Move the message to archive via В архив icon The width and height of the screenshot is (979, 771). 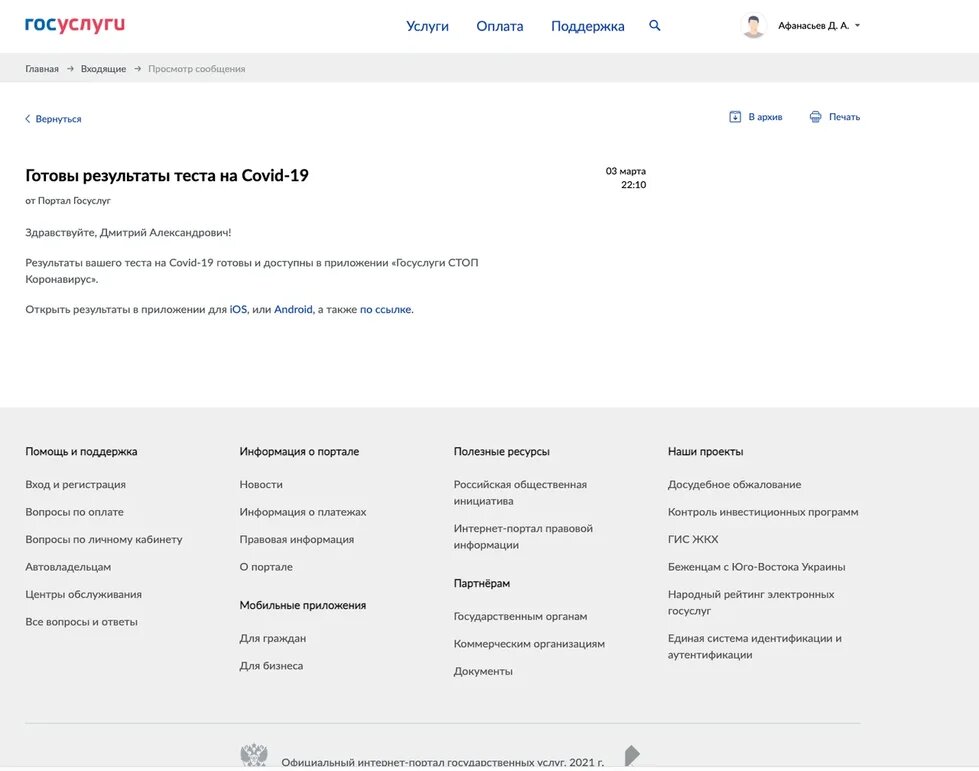[733, 115]
